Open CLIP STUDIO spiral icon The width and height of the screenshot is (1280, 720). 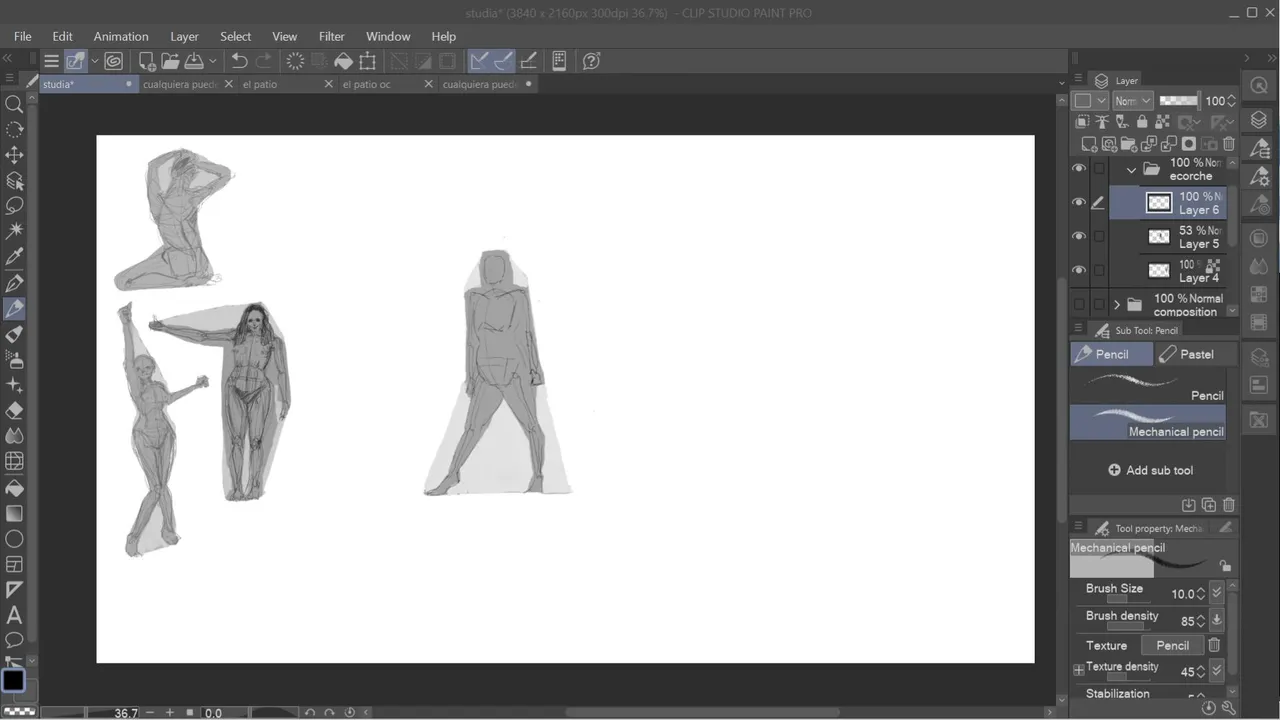coord(113,61)
